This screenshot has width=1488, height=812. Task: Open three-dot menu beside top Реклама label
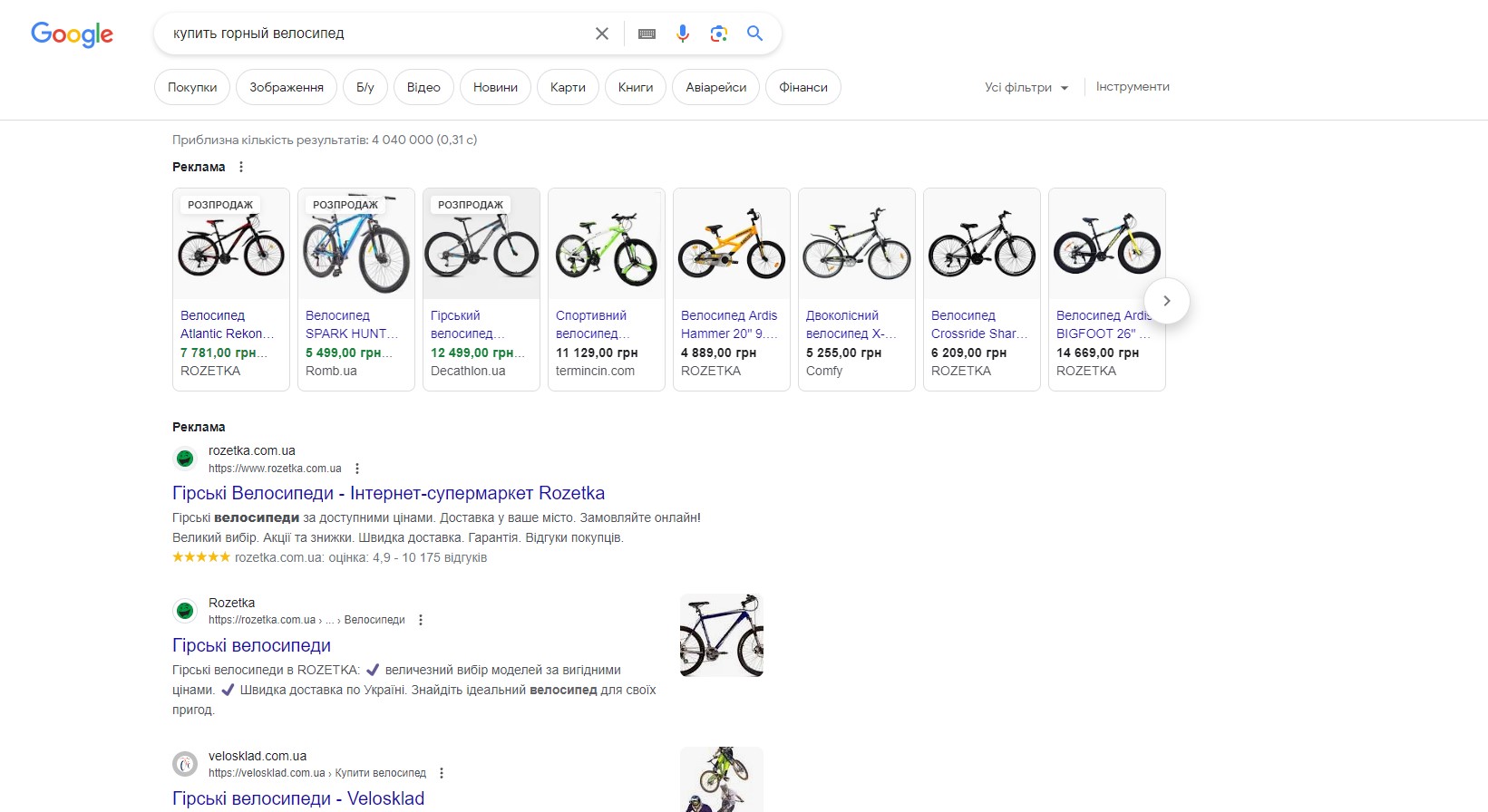tap(241, 167)
